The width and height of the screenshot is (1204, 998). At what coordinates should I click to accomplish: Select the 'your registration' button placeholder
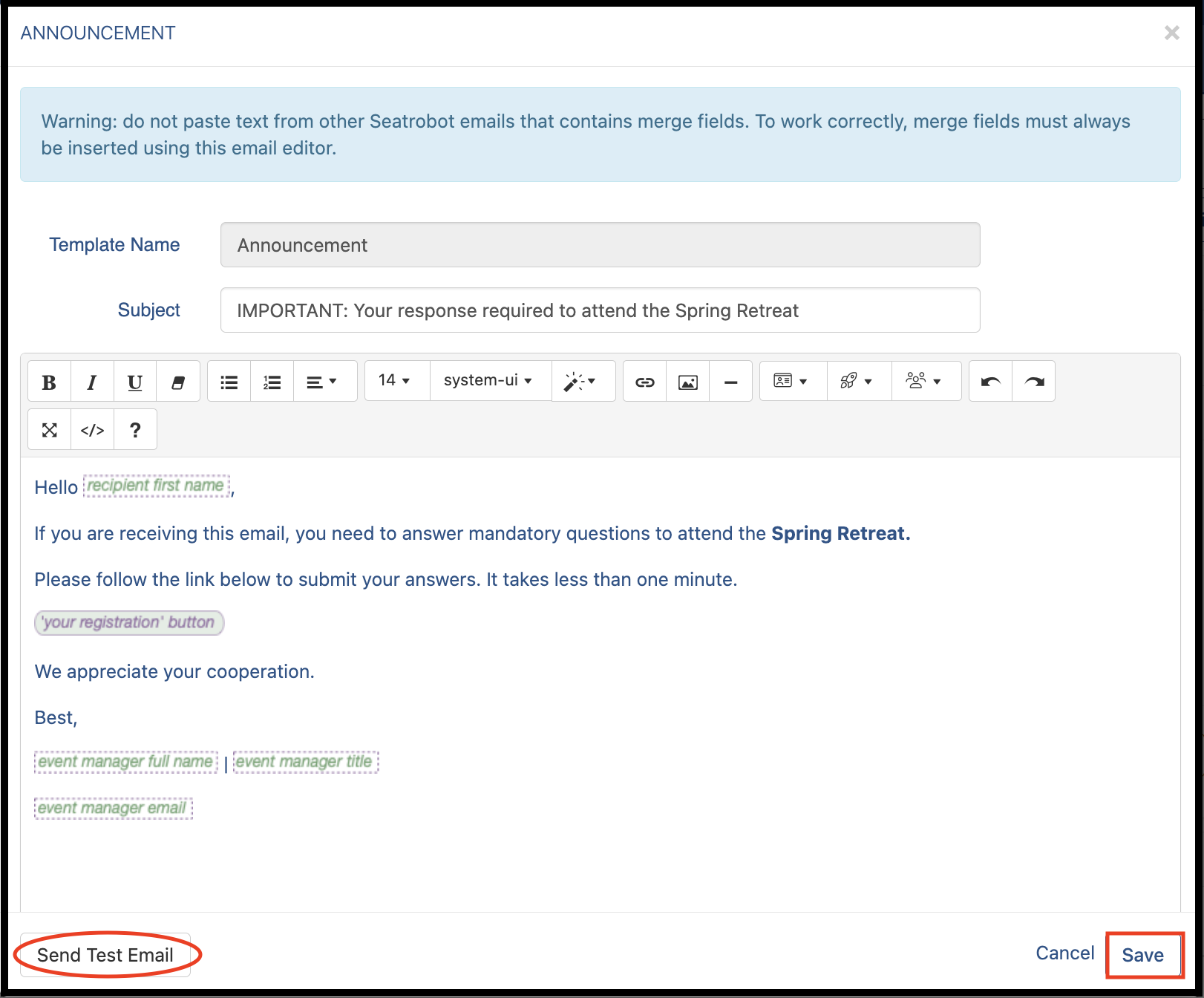coord(129,622)
